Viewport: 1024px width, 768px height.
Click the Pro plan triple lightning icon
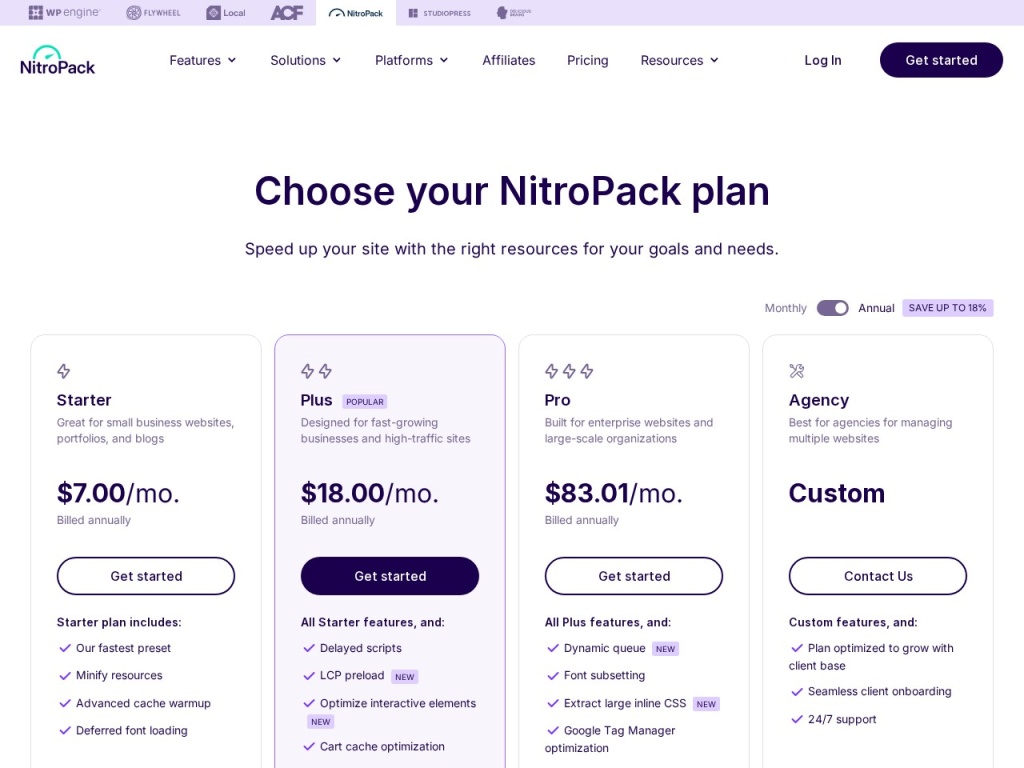click(569, 371)
